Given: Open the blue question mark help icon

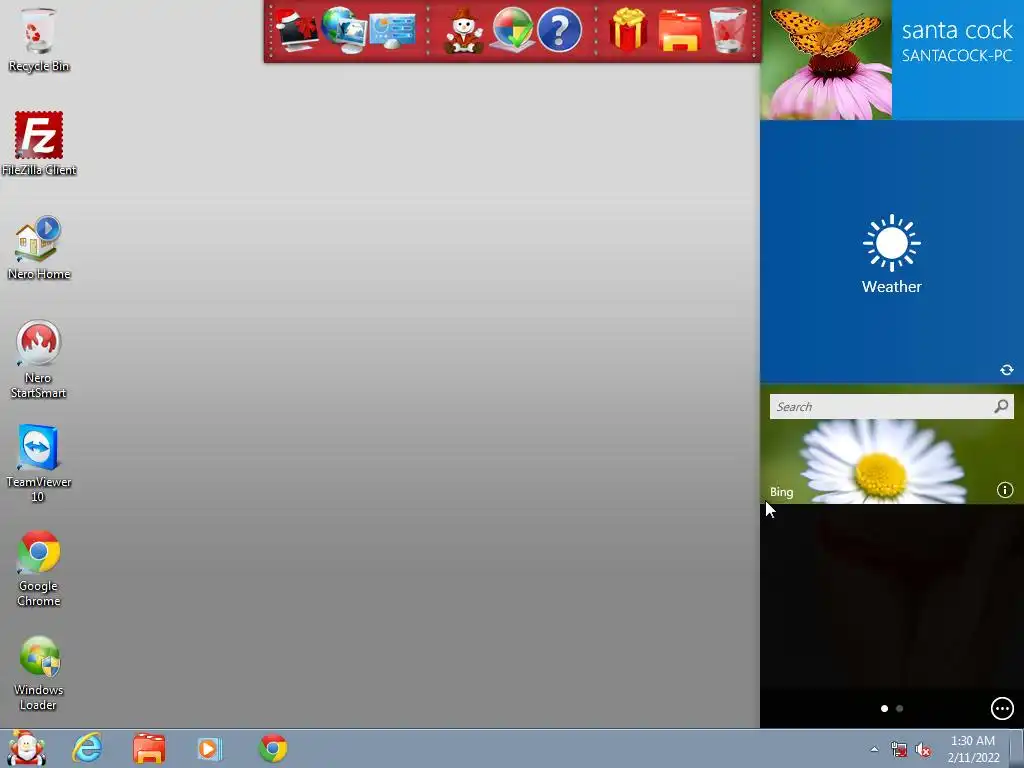Looking at the screenshot, I should pos(560,30).
